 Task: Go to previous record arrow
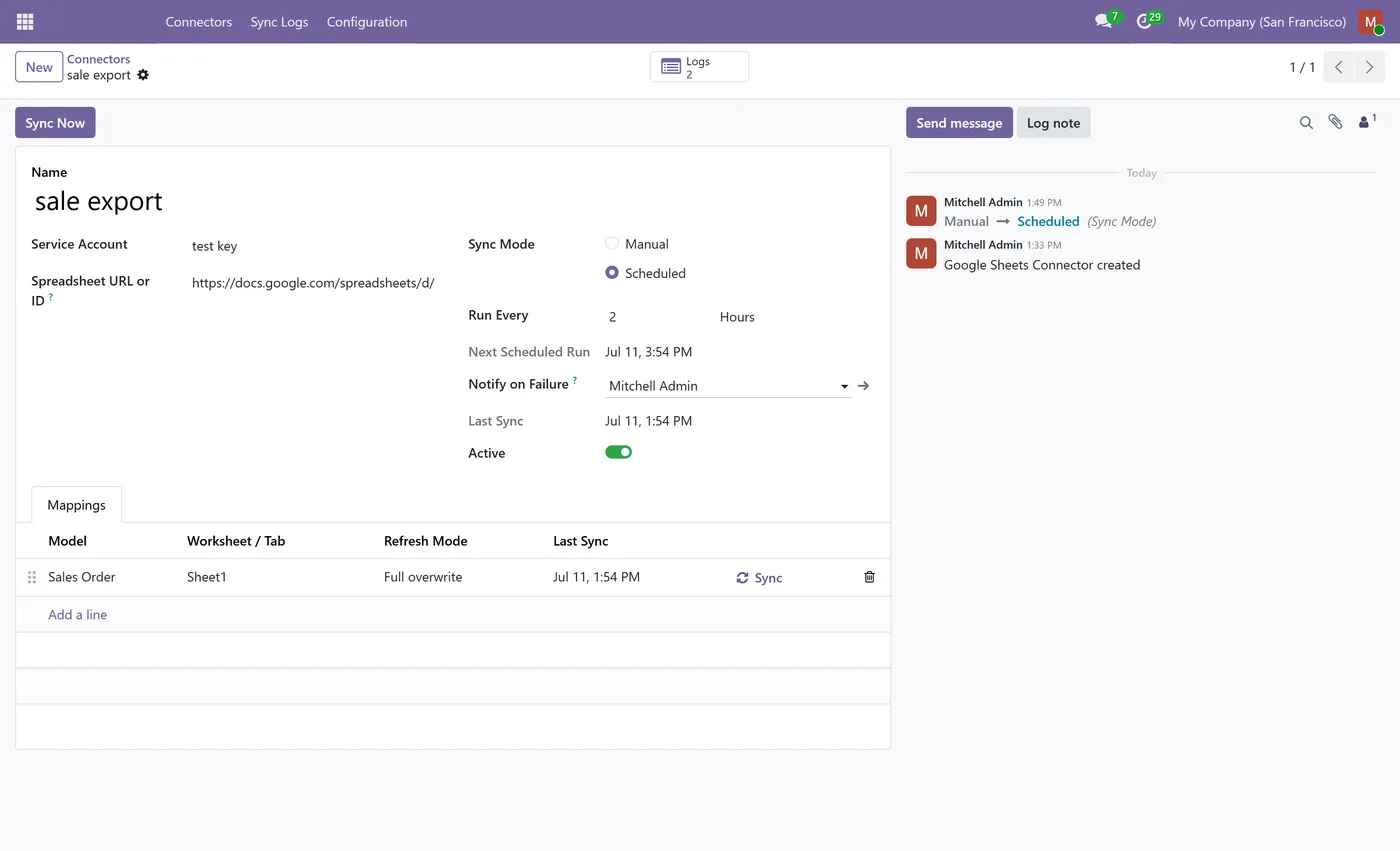(1339, 67)
